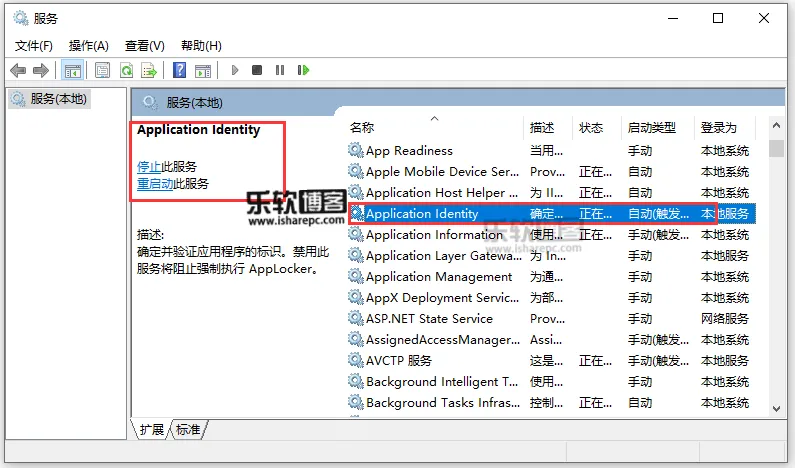The height and width of the screenshot is (468, 795).
Task: Open the 操作(A) menu
Action: 89,46
